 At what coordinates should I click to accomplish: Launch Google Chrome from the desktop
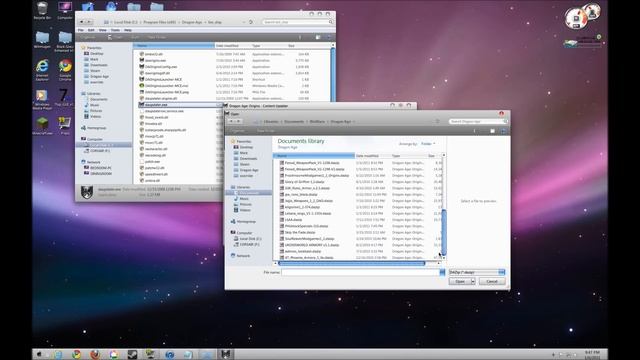coord(65,69)
